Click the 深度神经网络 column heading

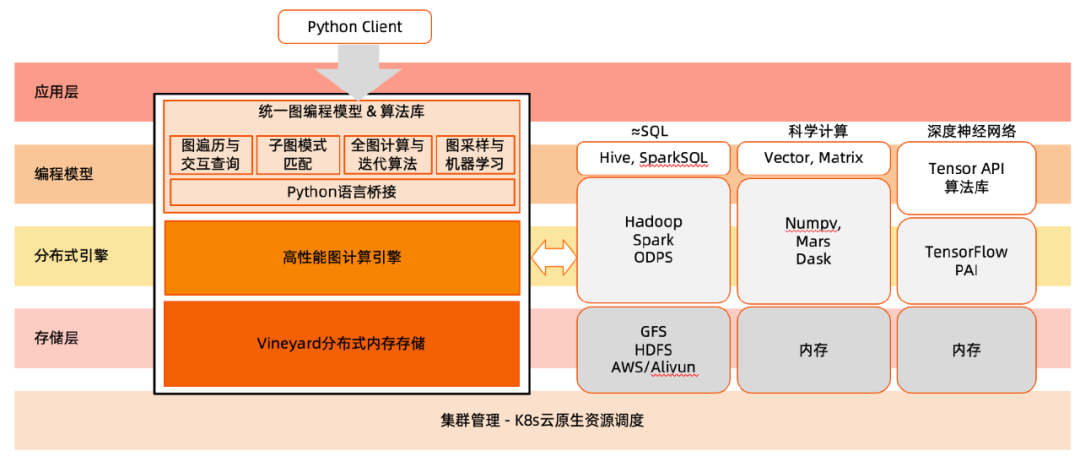[x=966, y=132]
